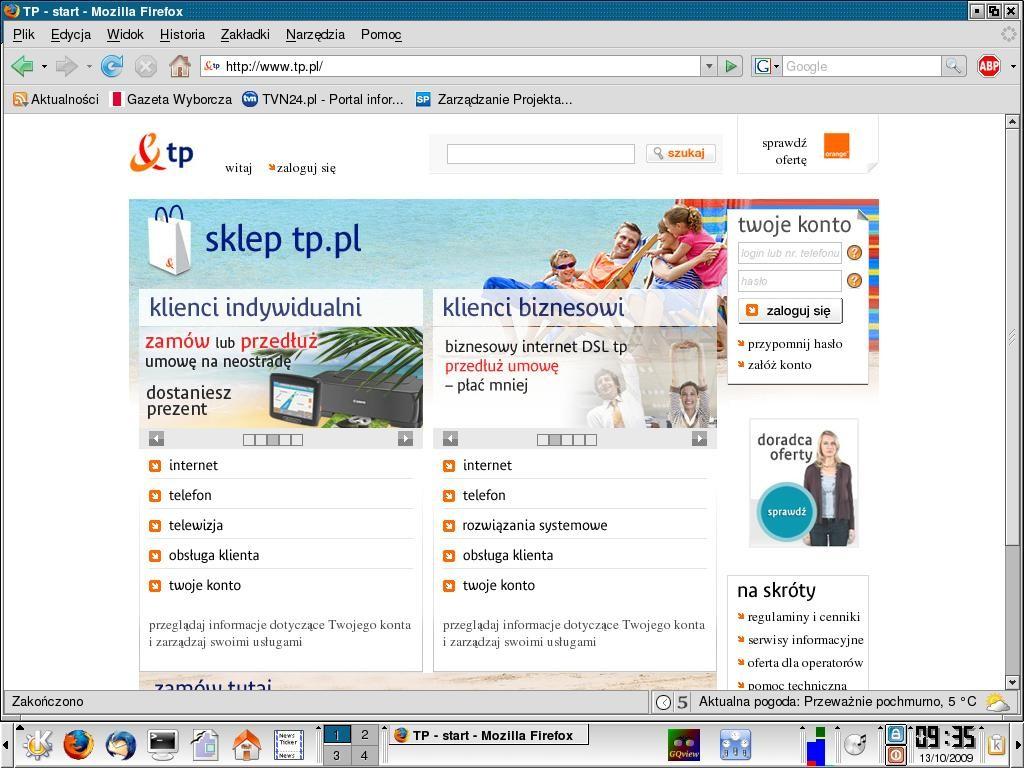Click the szukaj search button
The width and height of the screenshot is (1024, 768).
(680, 153)
